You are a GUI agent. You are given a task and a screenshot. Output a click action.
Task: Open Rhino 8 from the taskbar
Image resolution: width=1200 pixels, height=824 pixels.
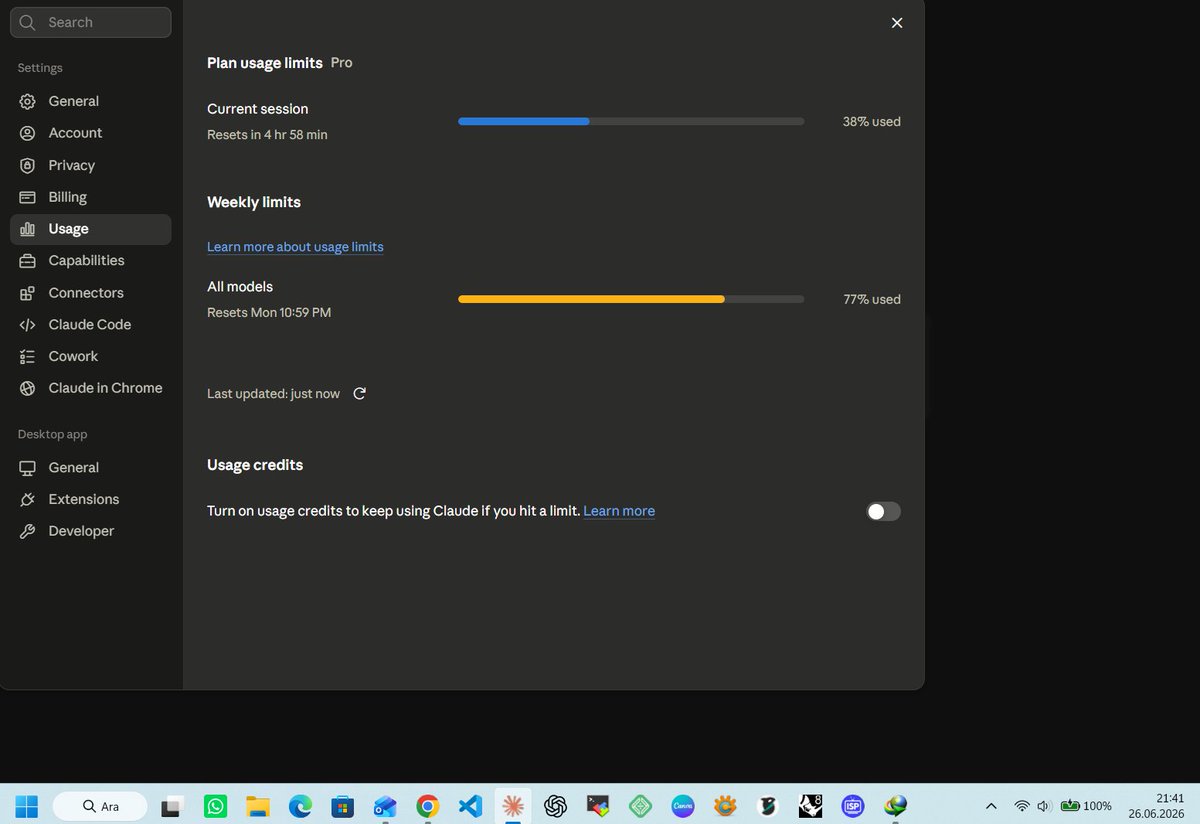(811, 806)
